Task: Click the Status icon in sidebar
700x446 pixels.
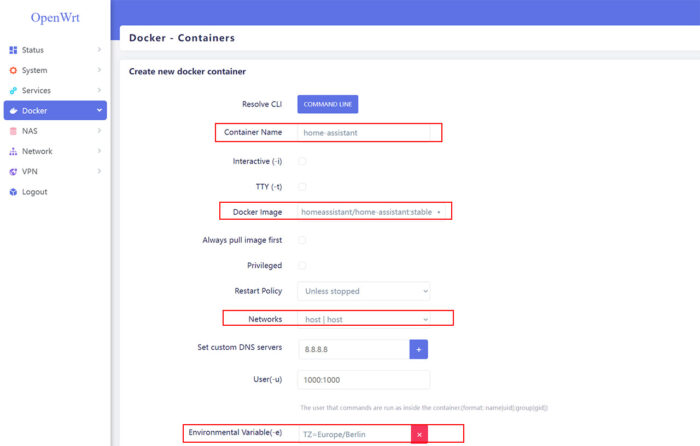Action: 13,50
